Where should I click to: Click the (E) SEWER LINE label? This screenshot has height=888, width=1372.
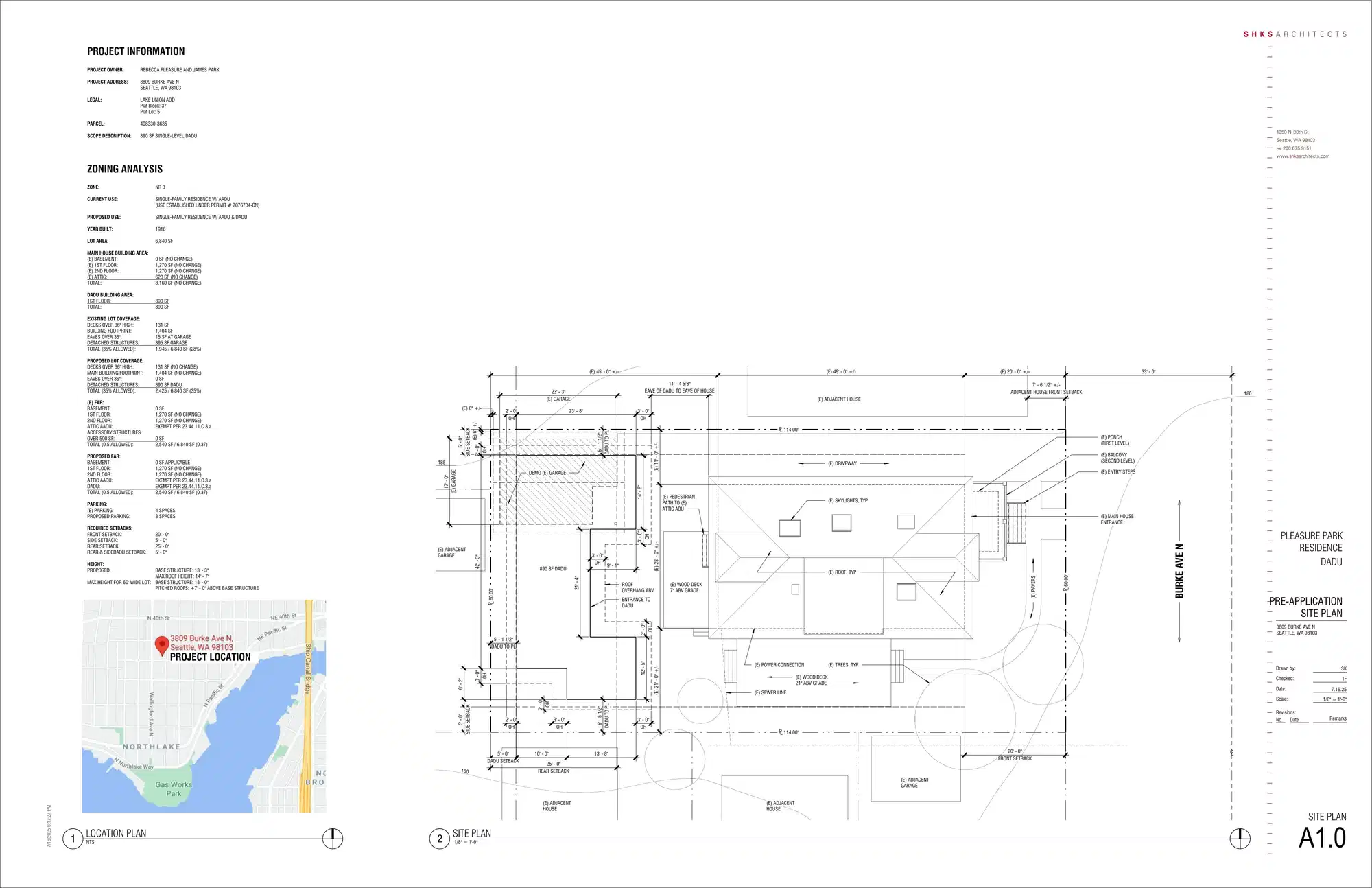pos(770,693)
